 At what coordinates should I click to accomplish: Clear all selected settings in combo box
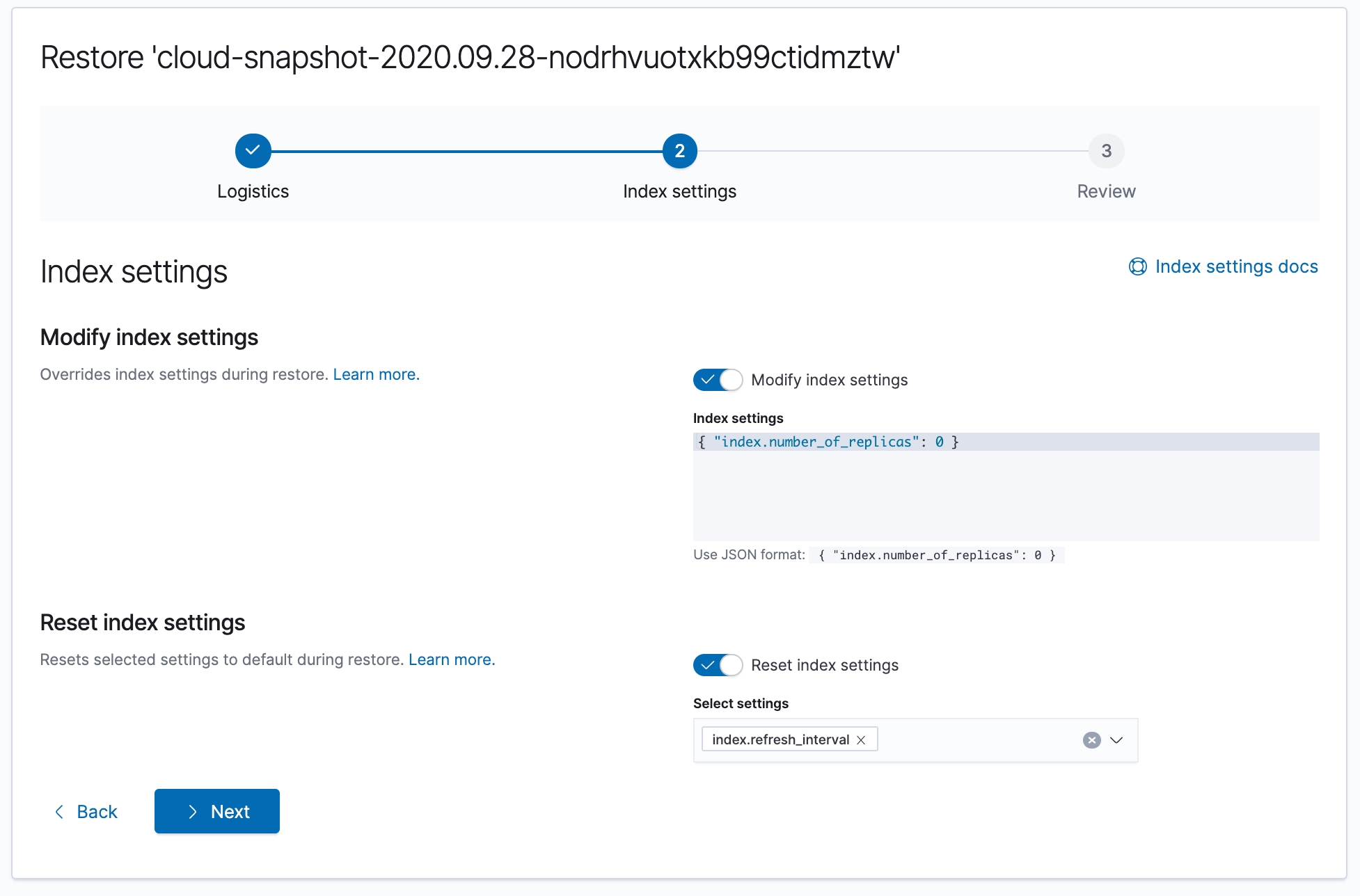click(1091, 740)
